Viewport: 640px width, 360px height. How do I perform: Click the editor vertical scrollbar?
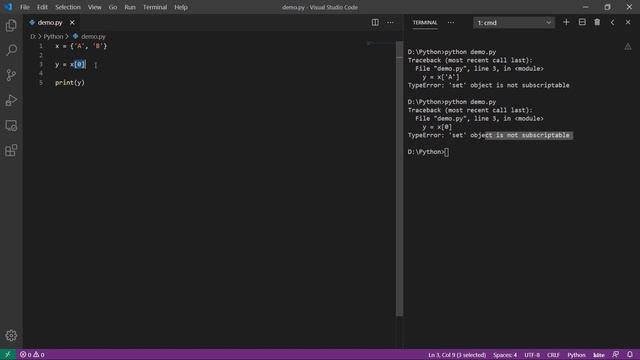(399, 178)
